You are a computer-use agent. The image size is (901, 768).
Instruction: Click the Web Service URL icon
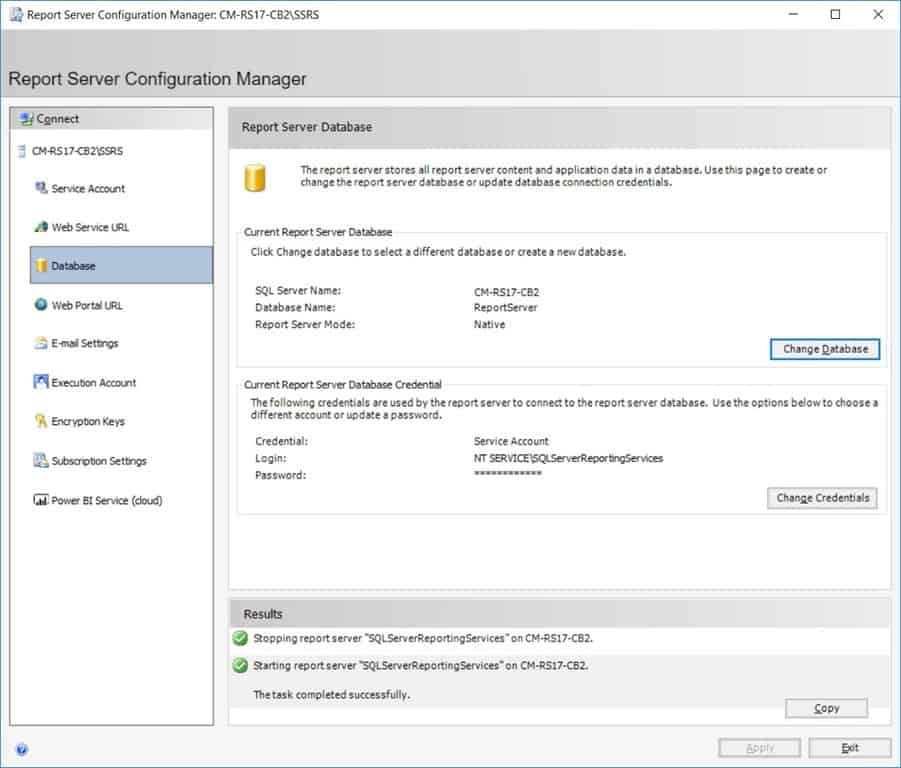[x=41, y=227]
